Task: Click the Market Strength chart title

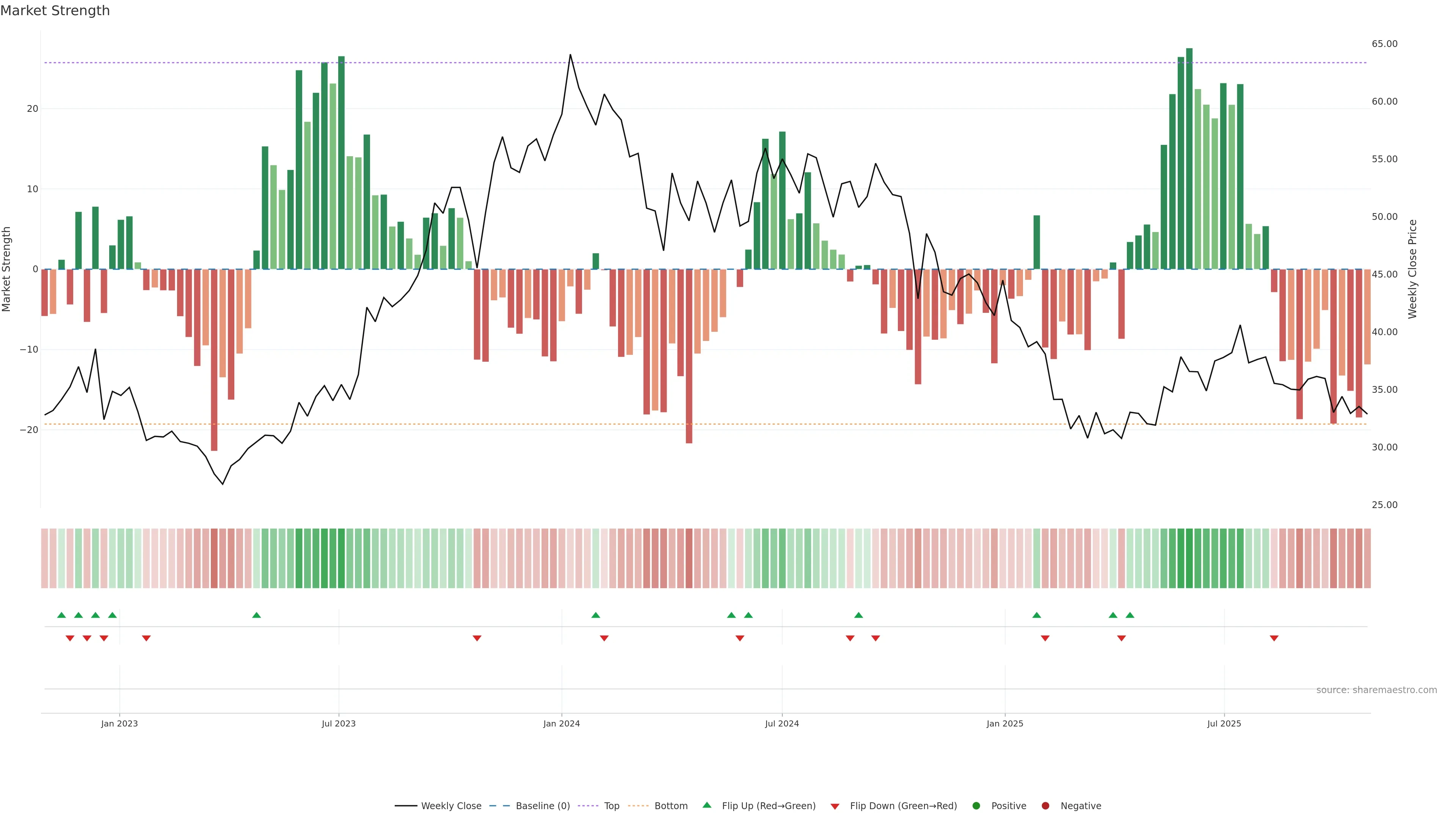Action: tap(55, 11)
